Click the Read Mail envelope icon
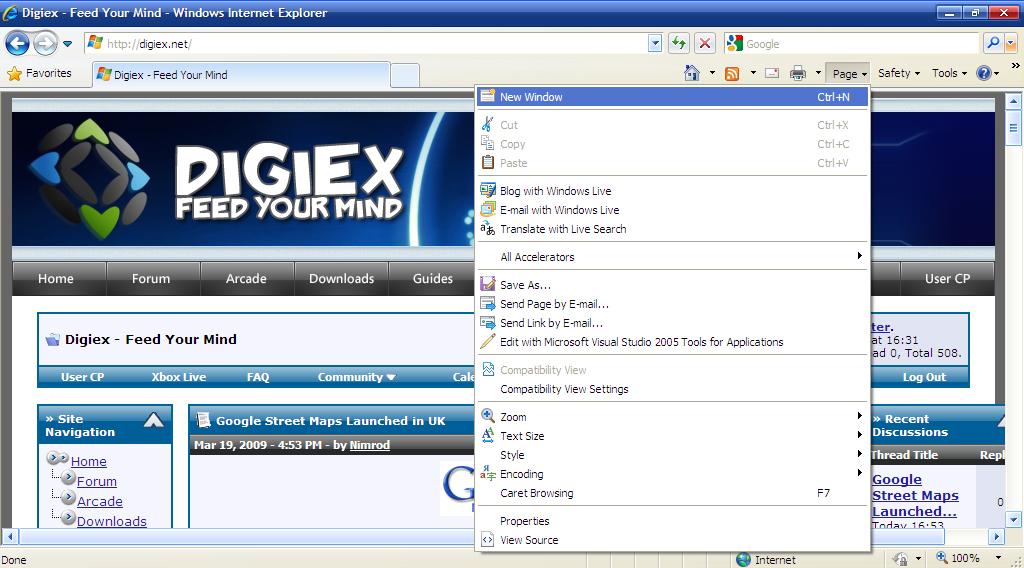 click(x=772, y=73)
